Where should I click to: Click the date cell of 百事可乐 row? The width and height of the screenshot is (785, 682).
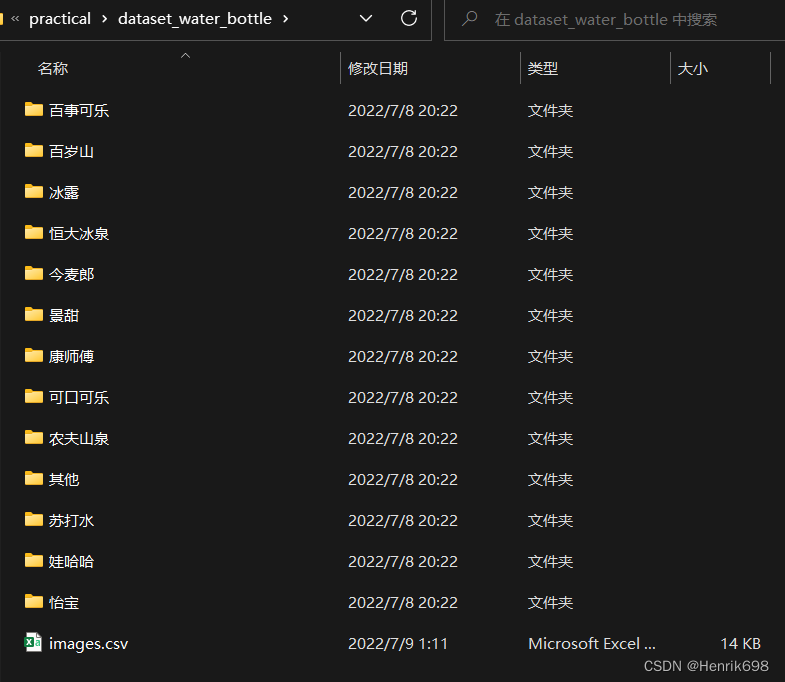[x=403, y=110]
